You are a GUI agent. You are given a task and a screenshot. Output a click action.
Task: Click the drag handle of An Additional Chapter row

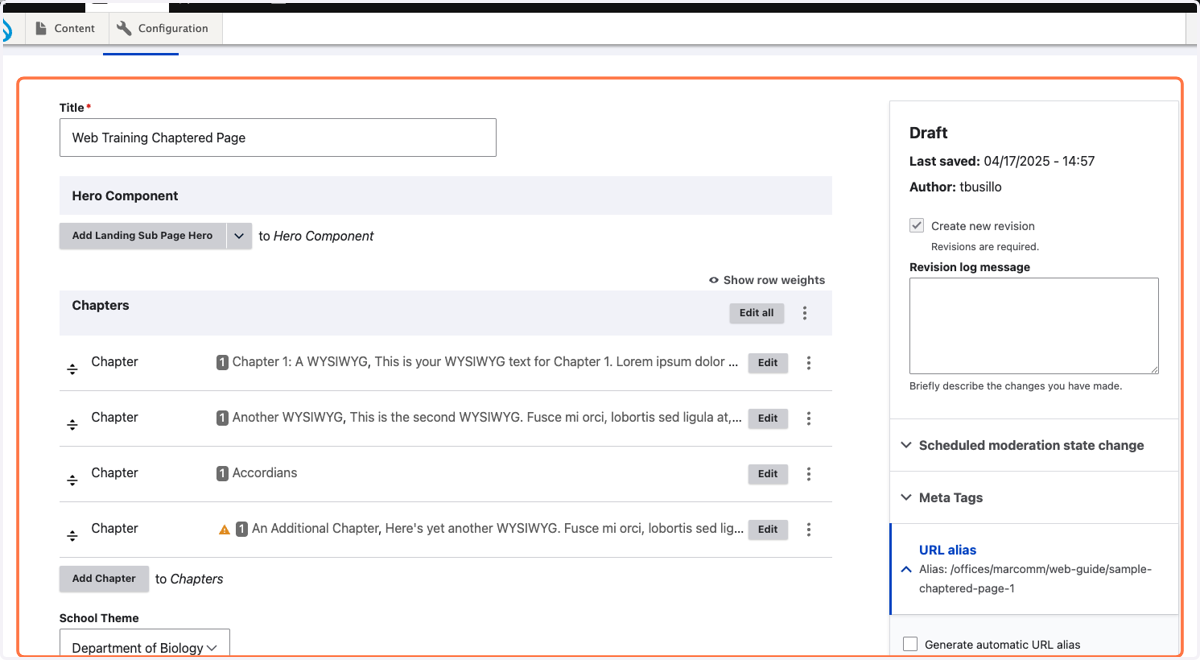point(72,536)
